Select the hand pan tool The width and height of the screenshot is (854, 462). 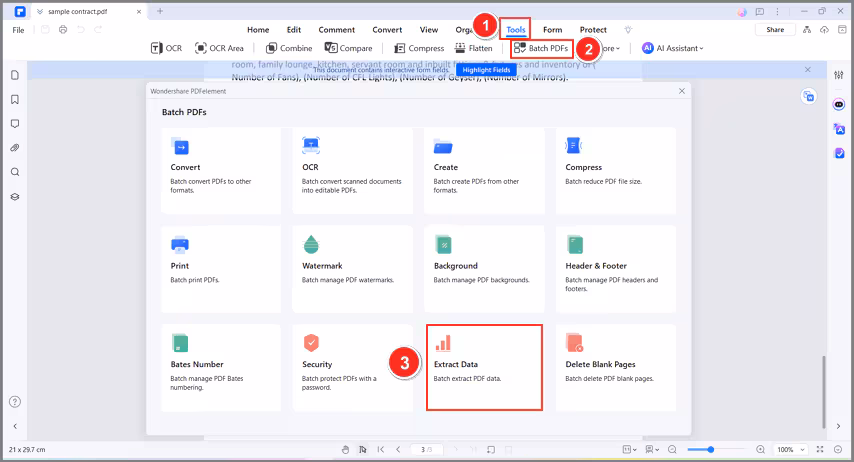click(x=345, y=449)
